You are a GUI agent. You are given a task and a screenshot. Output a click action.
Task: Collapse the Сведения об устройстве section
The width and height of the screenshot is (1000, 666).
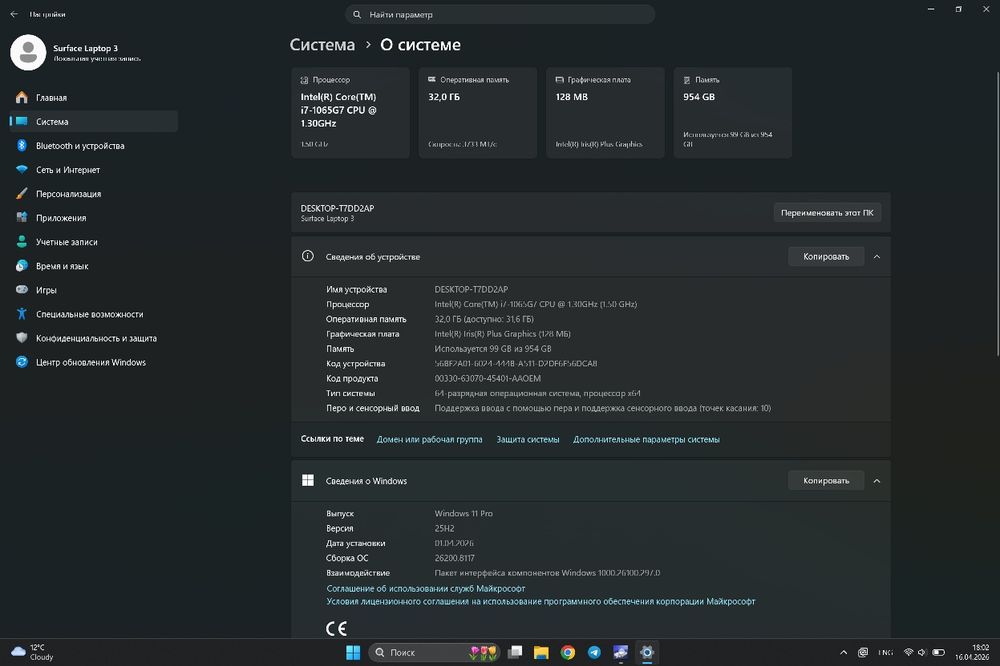pyautogui.click(x=877, y=256)
